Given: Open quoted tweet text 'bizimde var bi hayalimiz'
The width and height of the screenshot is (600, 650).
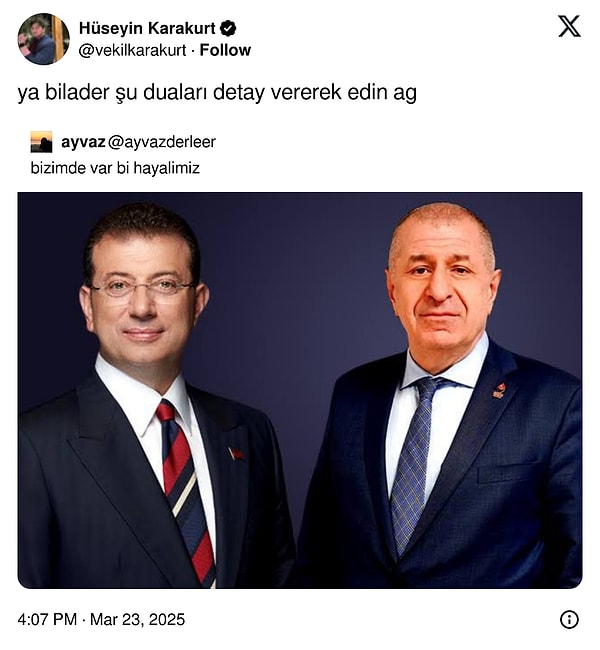Looking at the screenshot, I should pyautogui.click(x=115, y=168).
